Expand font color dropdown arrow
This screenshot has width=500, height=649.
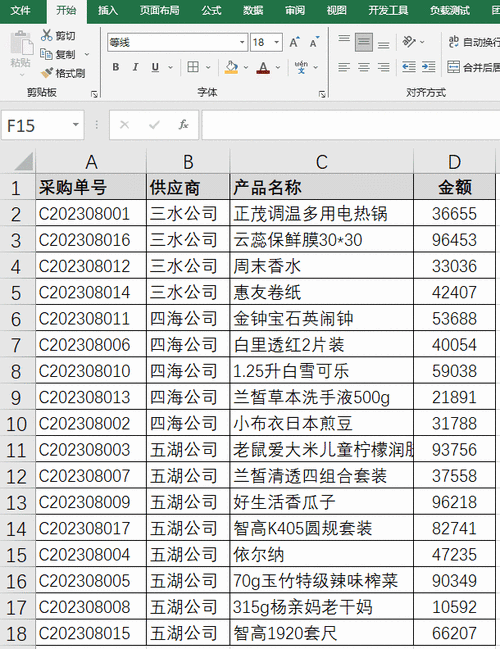278,67
